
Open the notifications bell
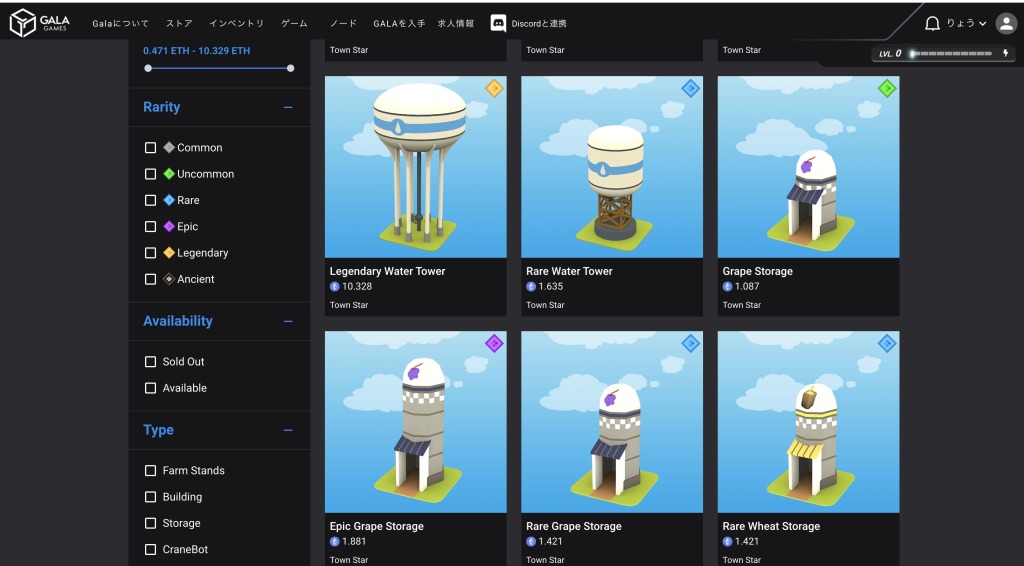tap(932, 24)
